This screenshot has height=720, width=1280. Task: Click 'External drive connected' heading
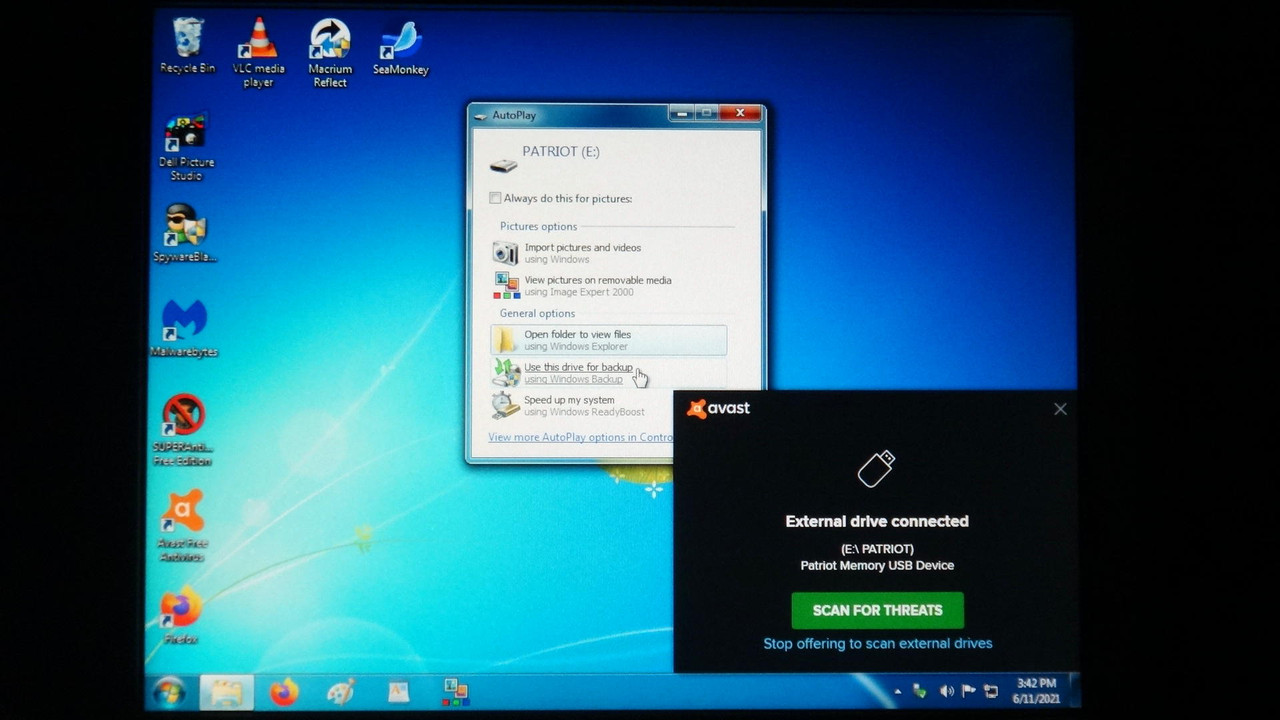[x=877, y=521]
